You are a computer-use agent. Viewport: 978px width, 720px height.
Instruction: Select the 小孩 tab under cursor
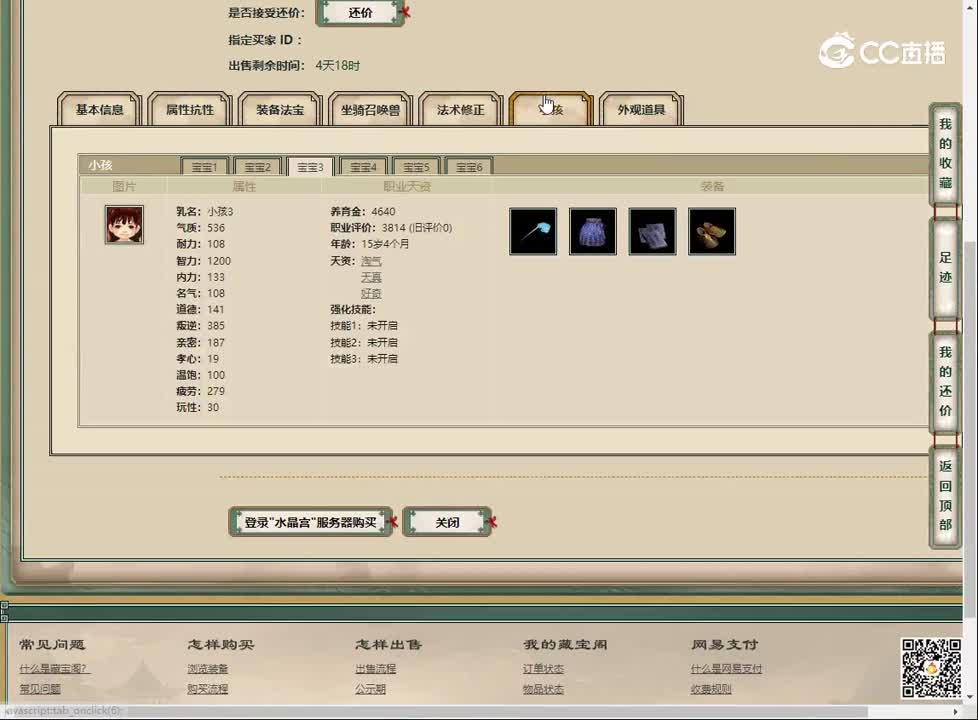click(551, 110)
